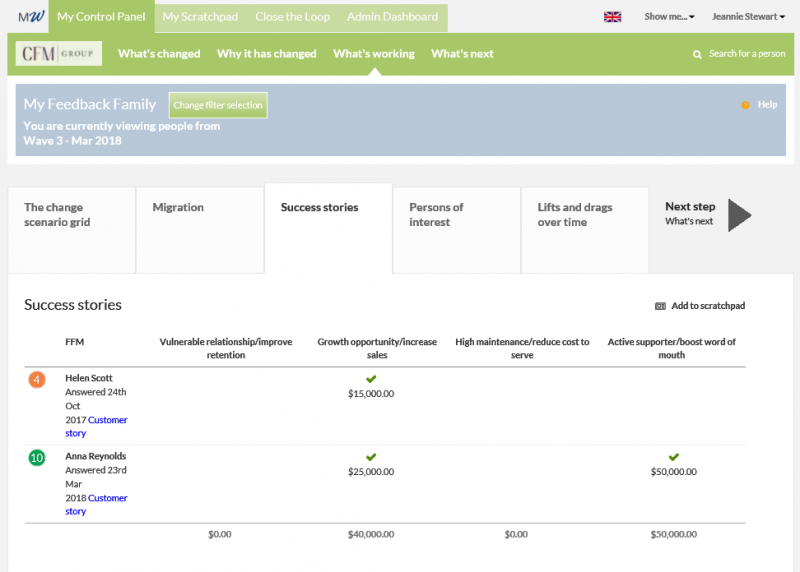Image resolution: width=800 pixels, height=572 pixels.
Task: Open the Close the Loop tab
Action: pos(292,17)
